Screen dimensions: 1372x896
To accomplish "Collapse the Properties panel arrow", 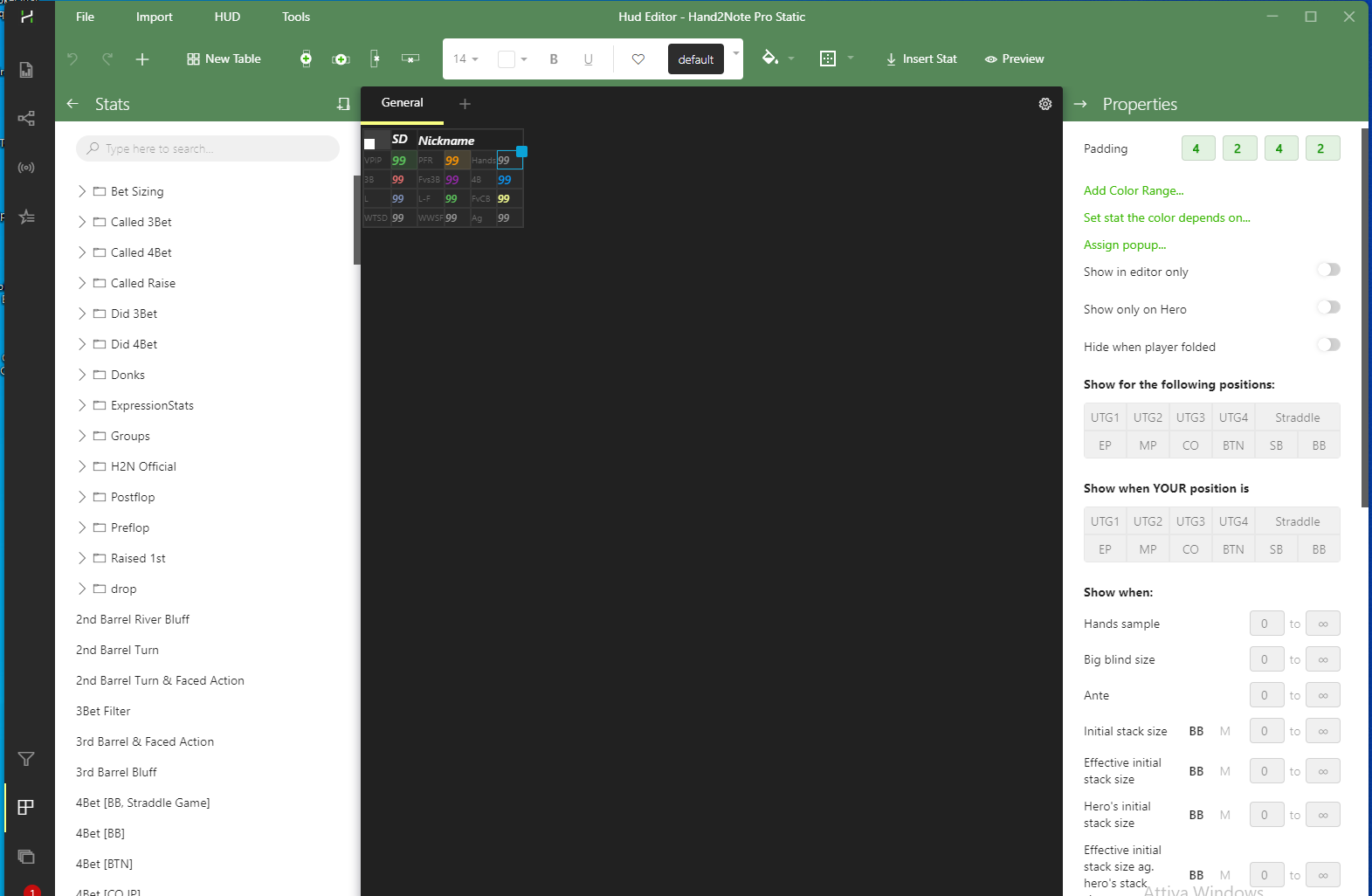I will 1080,104.
